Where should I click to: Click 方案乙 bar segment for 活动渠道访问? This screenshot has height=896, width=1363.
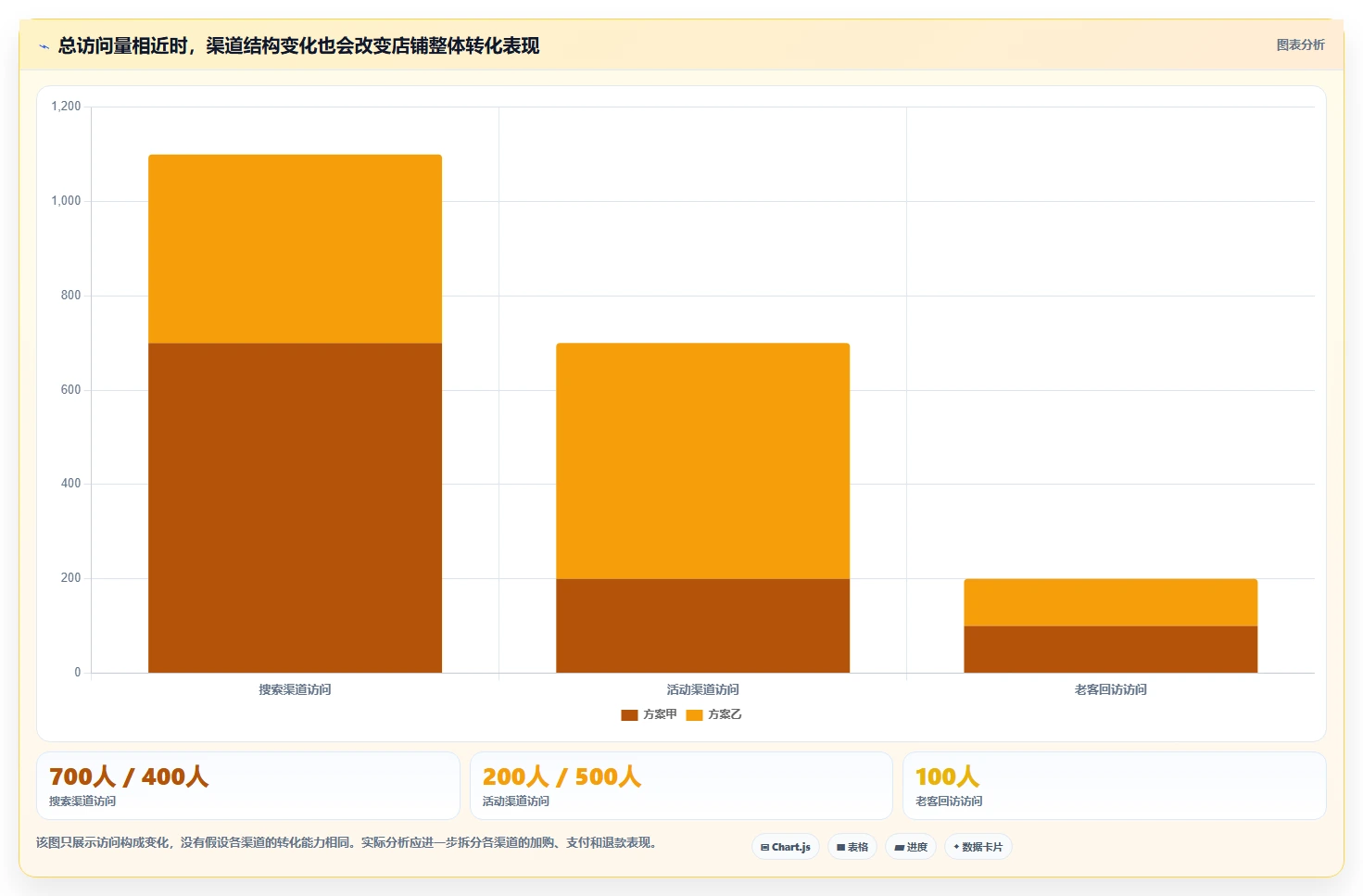(x=702, y=461)
